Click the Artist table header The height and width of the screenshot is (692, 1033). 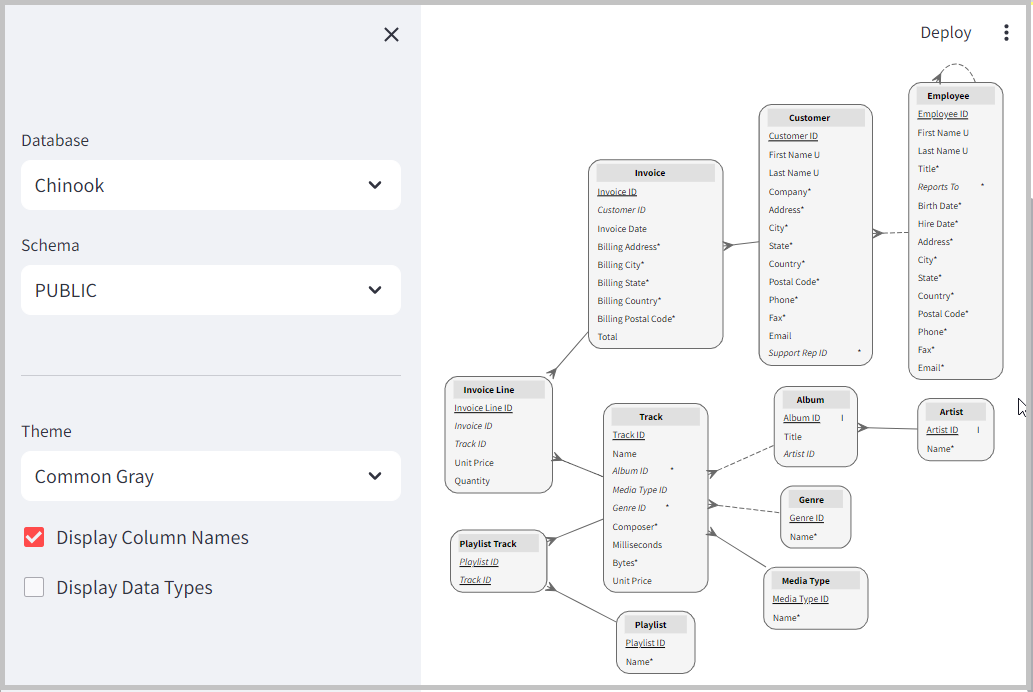[954, 411]
